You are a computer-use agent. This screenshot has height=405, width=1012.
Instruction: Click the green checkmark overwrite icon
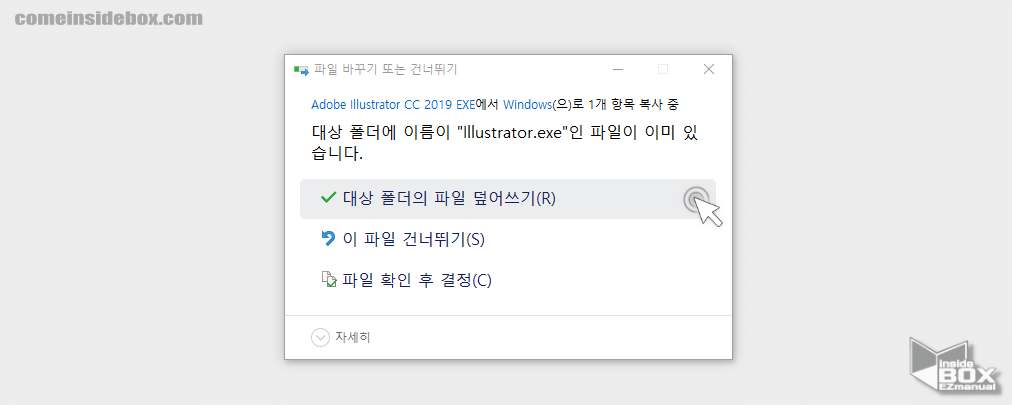328,198
